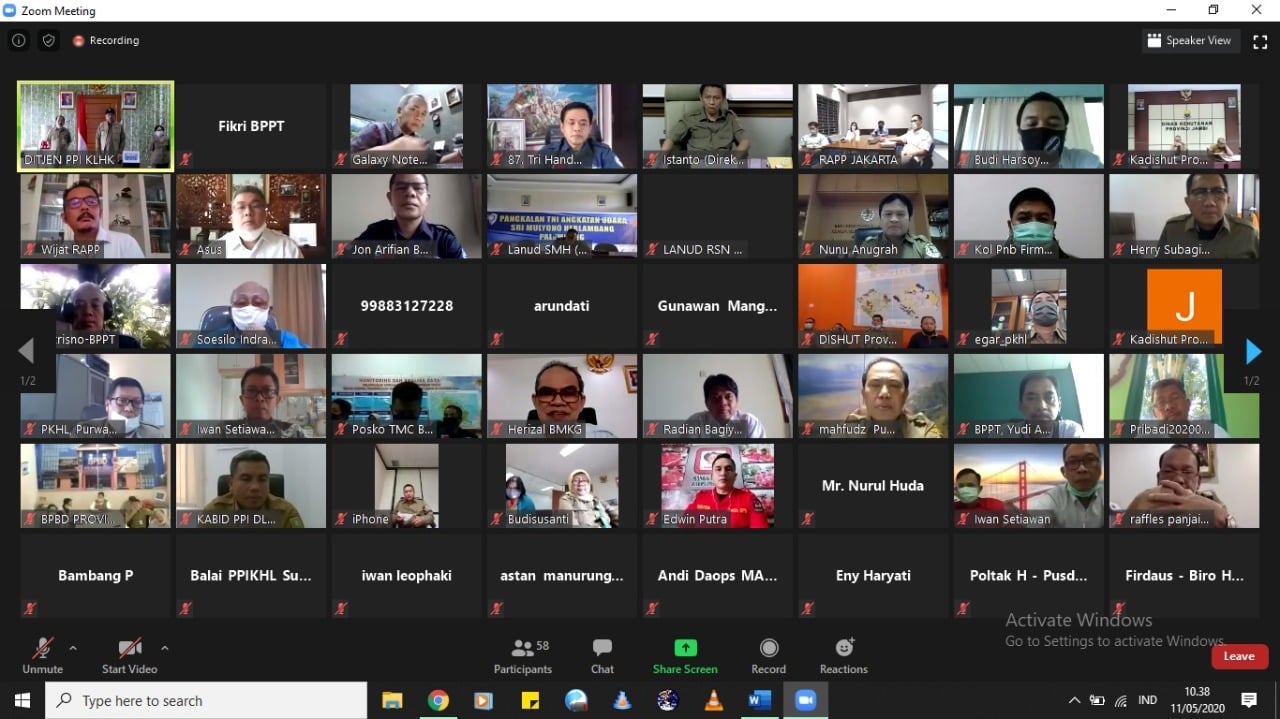Click the meeting security shield icon
The height and width of the screenshot is (719, 1280).
point(48,40)
